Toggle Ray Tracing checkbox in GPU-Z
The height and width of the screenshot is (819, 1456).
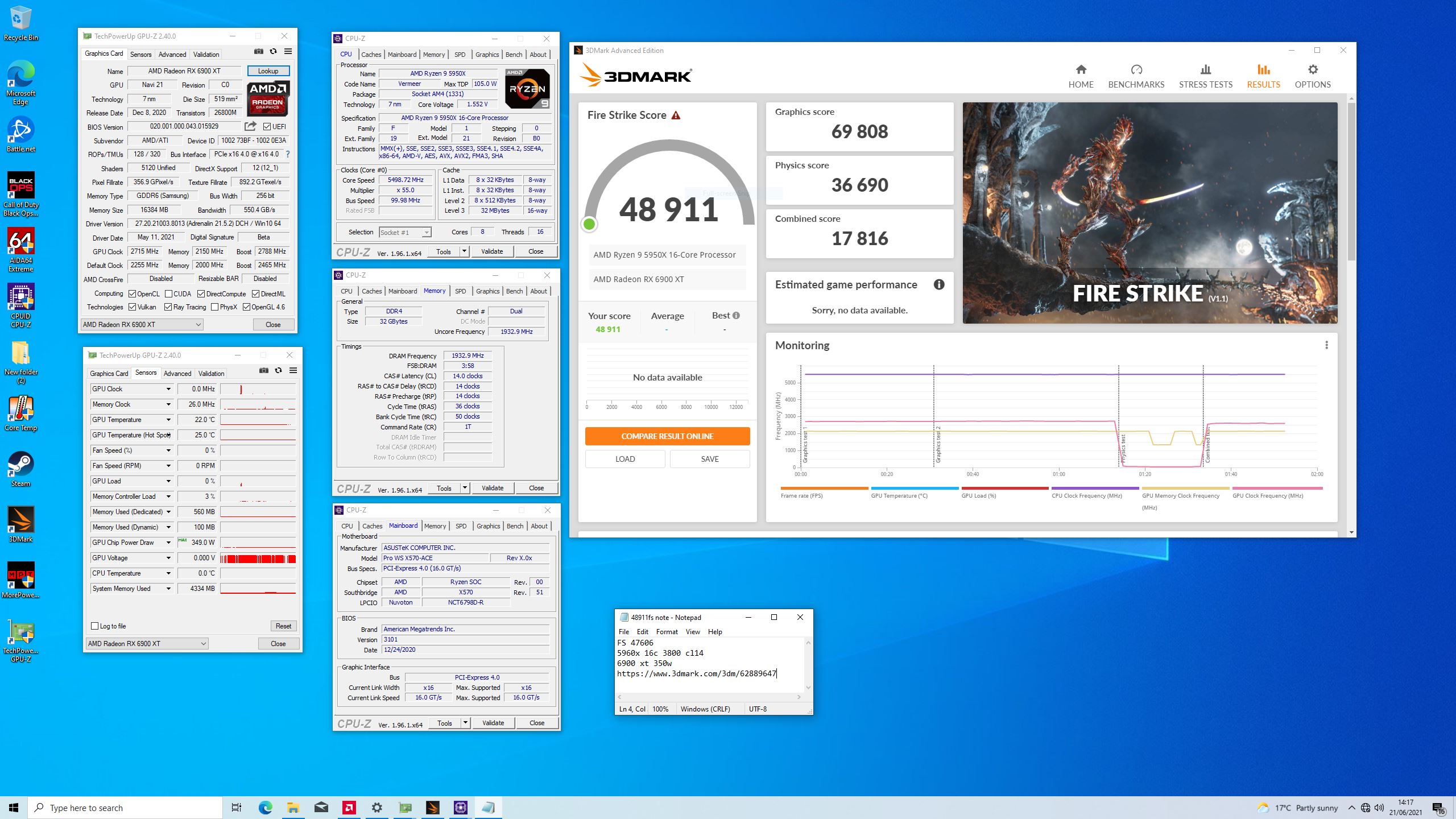tap(168, 307)
